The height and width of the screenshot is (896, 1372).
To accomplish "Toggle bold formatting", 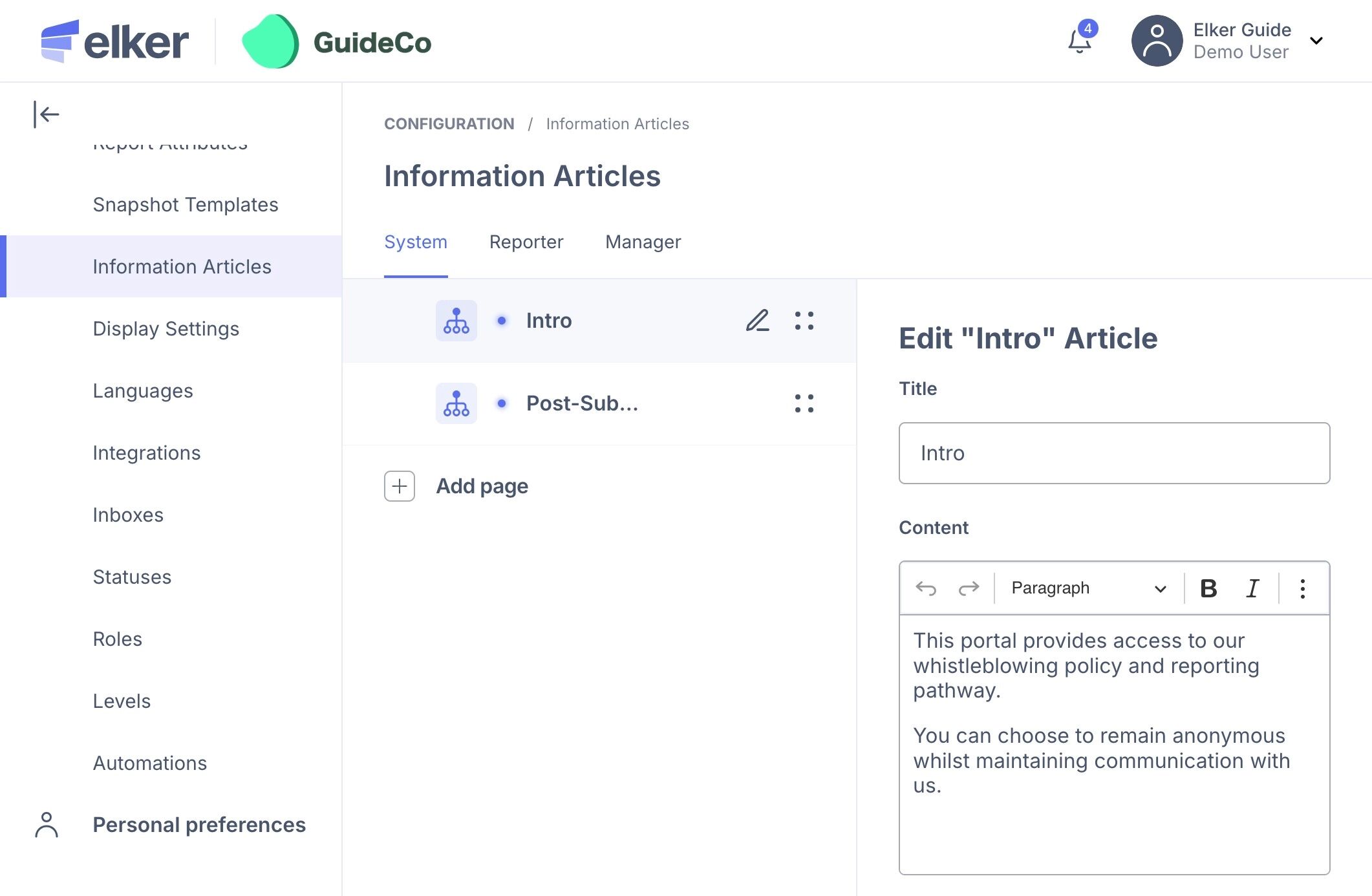I will [x=1208, y=588].
